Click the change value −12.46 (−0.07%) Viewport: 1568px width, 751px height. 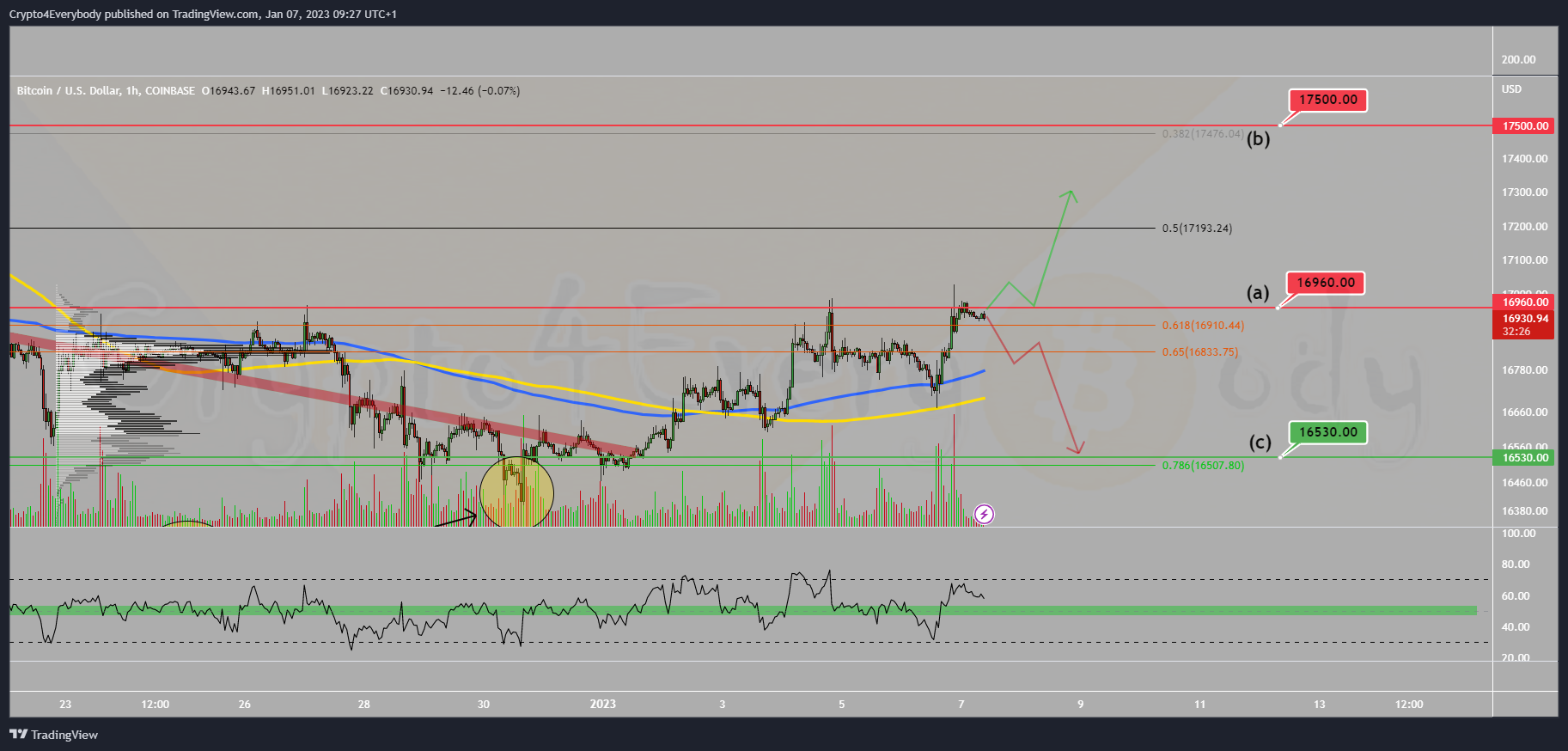479,91
